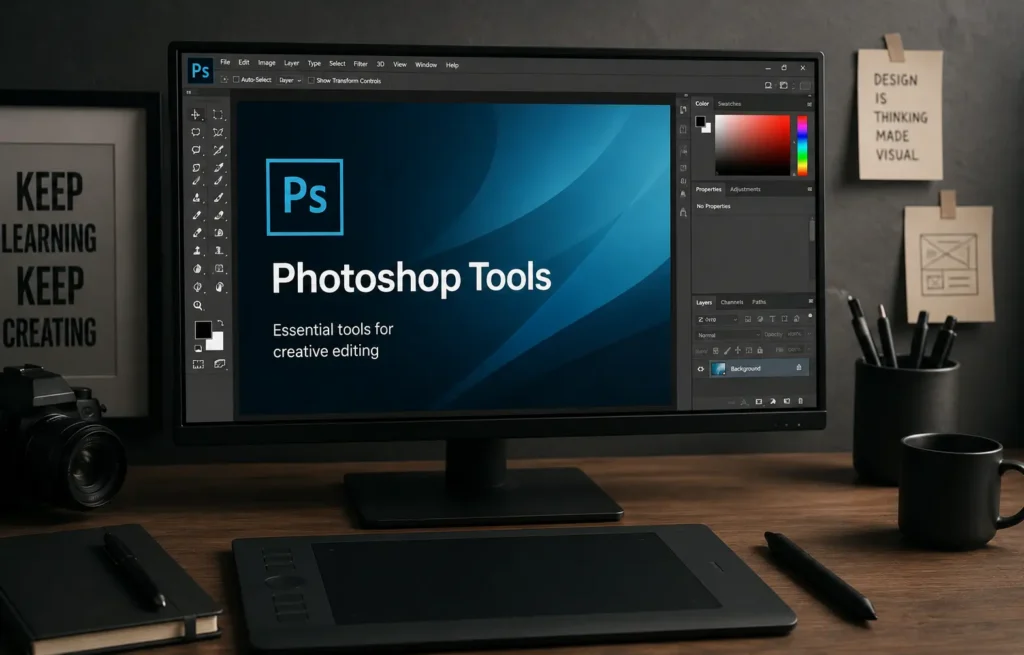Select the Properties tab

709,189
